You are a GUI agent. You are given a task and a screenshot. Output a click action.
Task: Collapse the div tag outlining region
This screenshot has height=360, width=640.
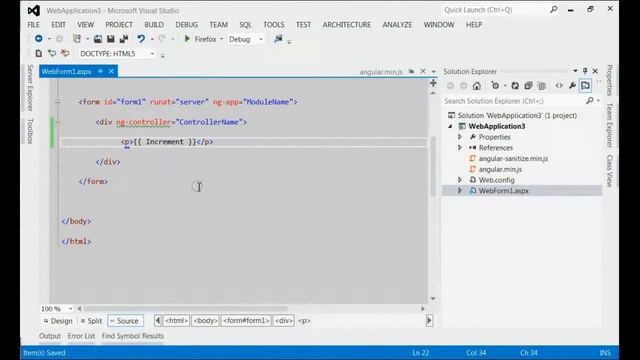pos(58,122)
